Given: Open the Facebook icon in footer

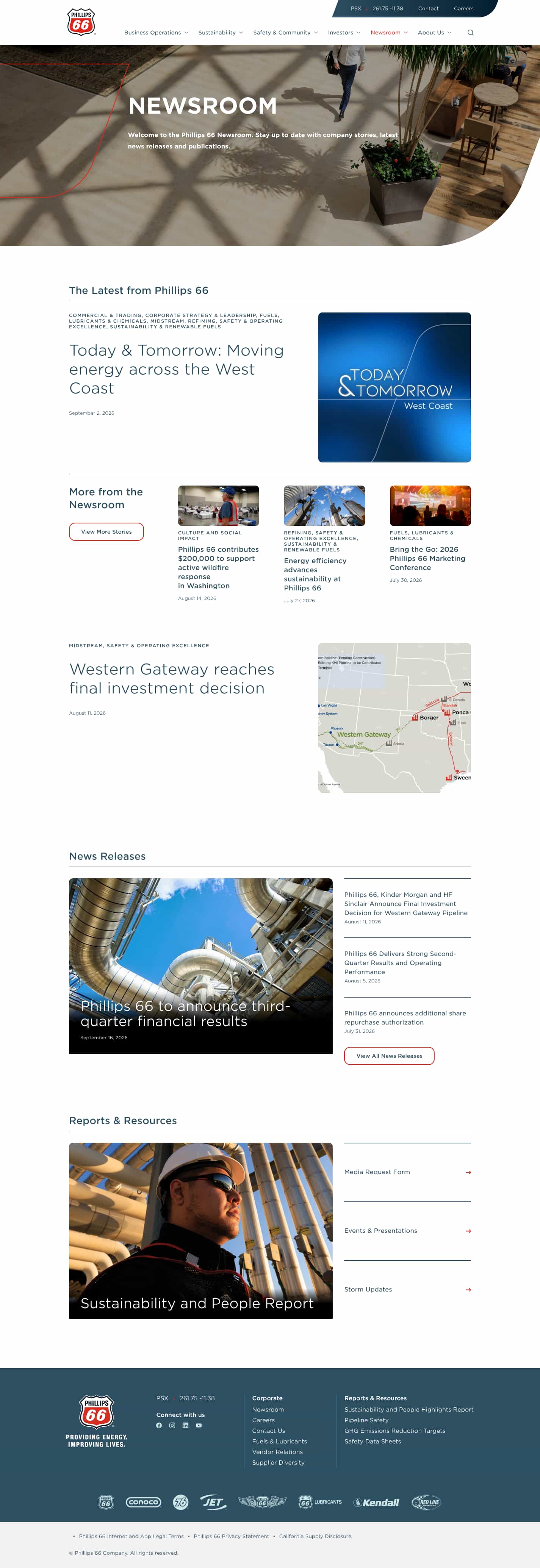Looking at the screenshot, I should tap(159, 1426).
